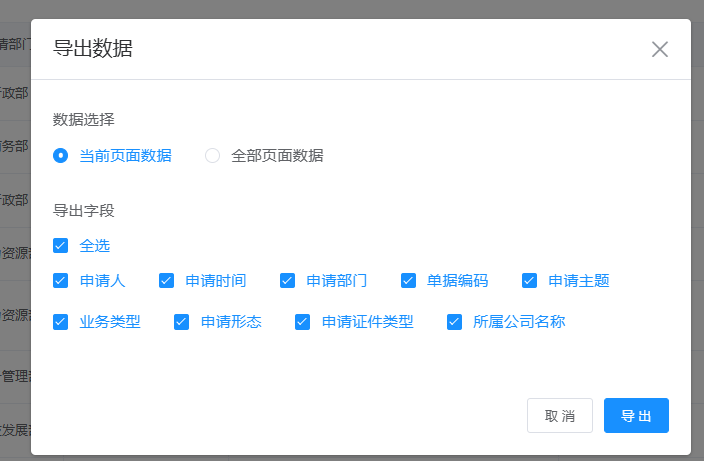Uncheck the 单据编码 field
Viewport: 704px width, 461px height.
click(409, 281)
